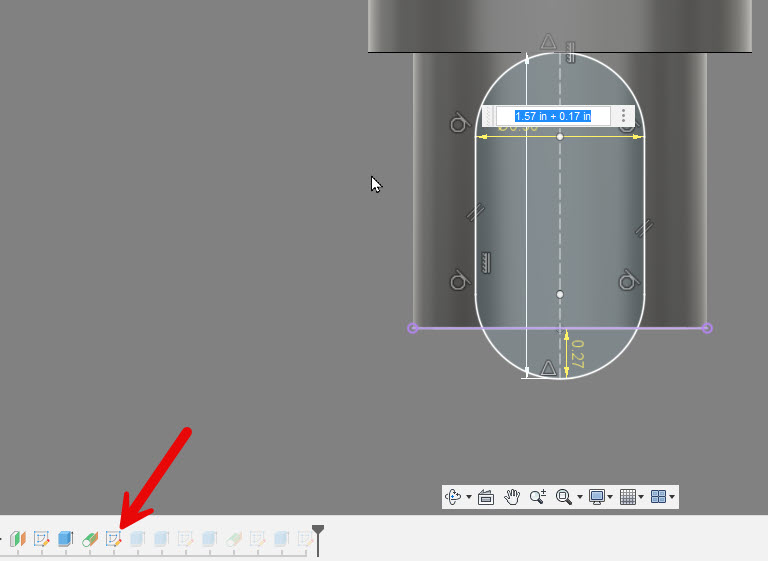This screenshot has width=768, height=561.
Task: Click the top midpoint triangle constraint icon
Action: (548, 42)
